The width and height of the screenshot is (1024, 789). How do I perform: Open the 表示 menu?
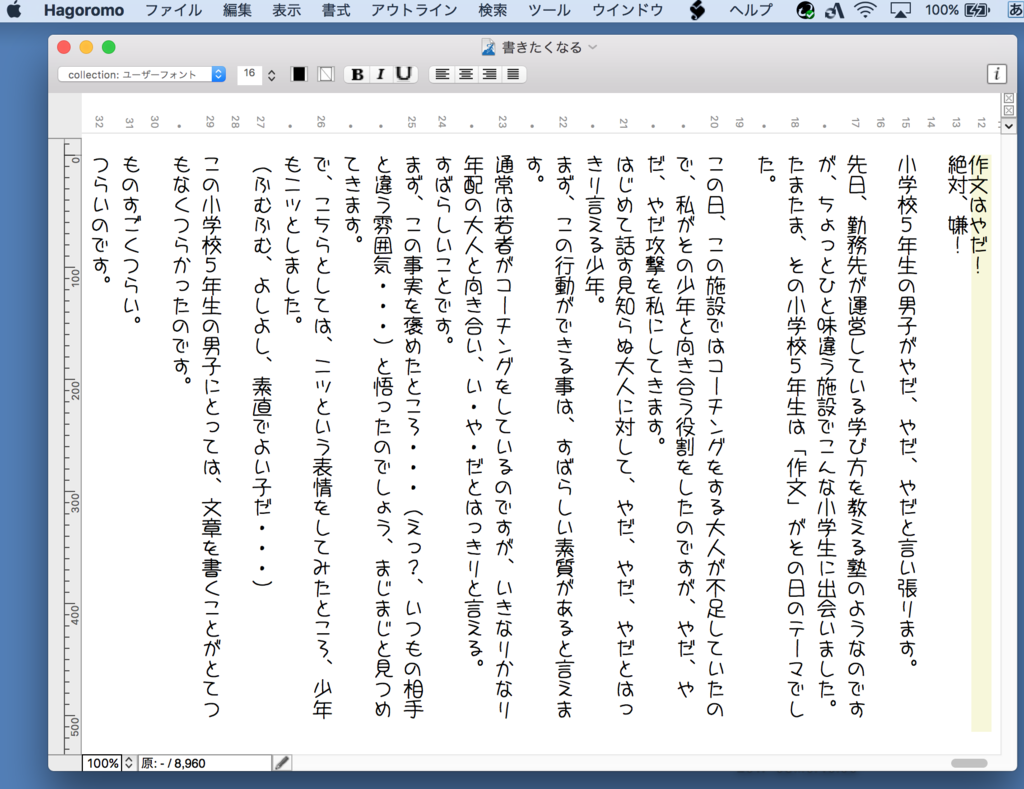(x=287, y=10)
